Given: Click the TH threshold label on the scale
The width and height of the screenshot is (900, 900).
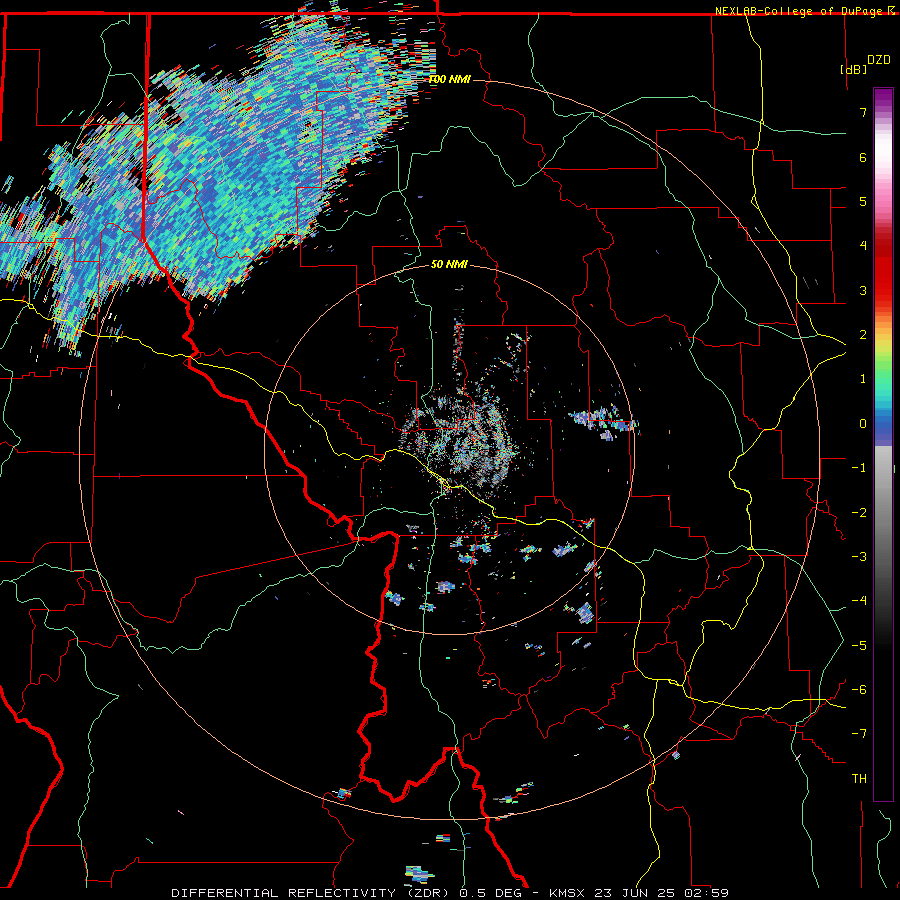Looking at the screenshot, I should pyautogui.click(x=859, y=779).
